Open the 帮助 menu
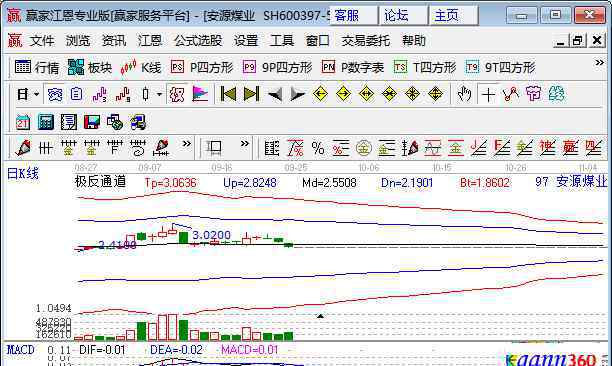Image resolution: width=612 pixels, height=366 pixels. [x=414, y=41]
